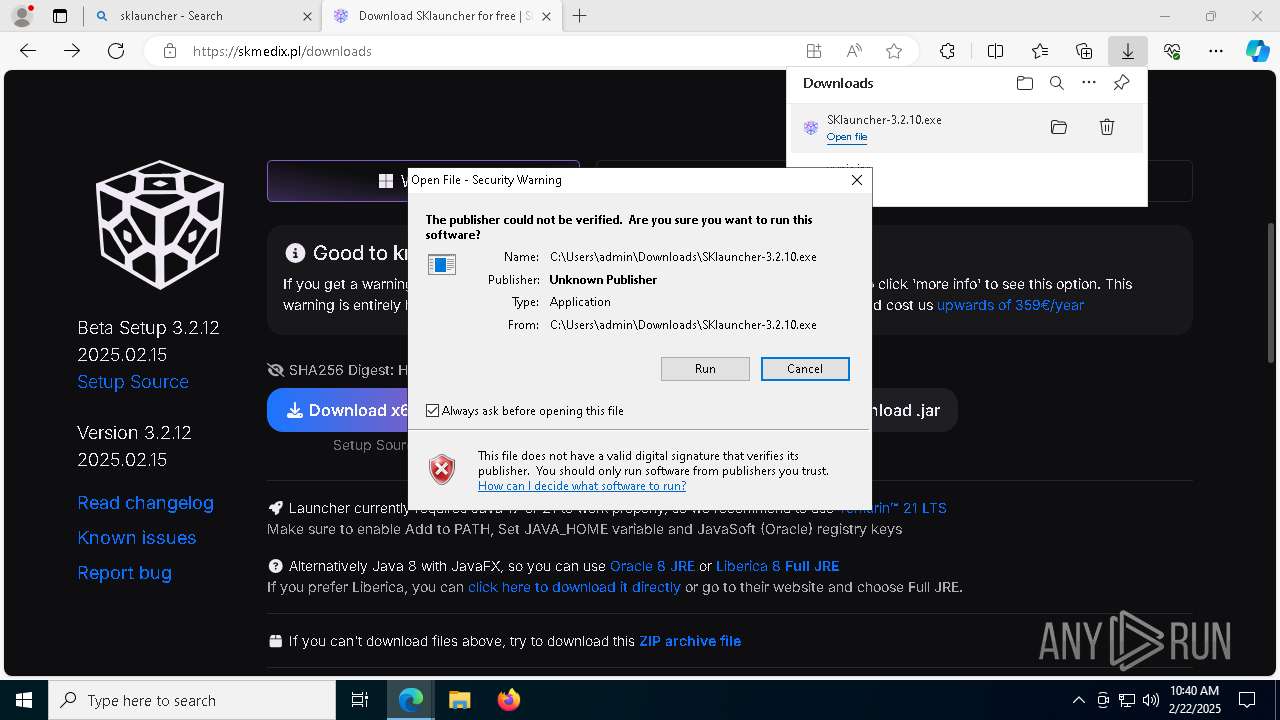Click Cancel in the Security Warning dialog
The height and width of the screenshot is (720, 1280).
coord(805,369)
